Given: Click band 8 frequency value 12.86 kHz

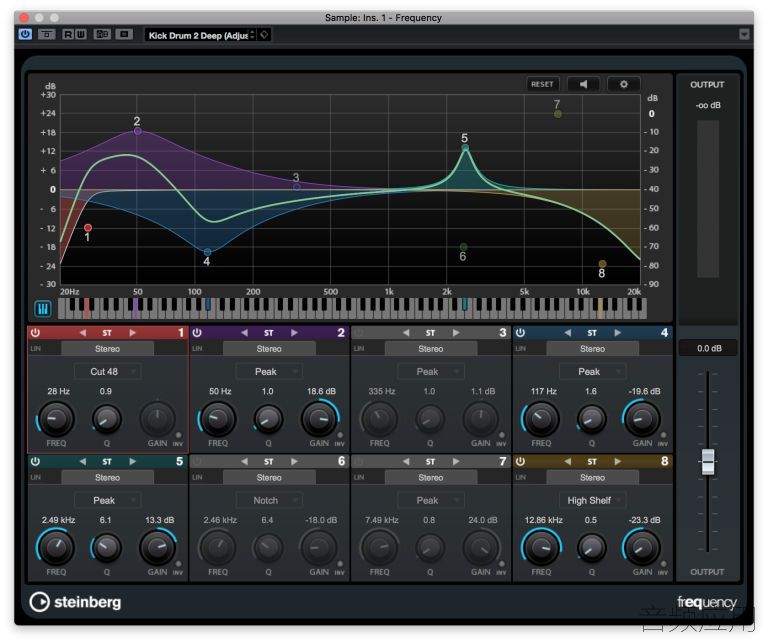Looking at the screenshot, I should (x=543, y=520).
